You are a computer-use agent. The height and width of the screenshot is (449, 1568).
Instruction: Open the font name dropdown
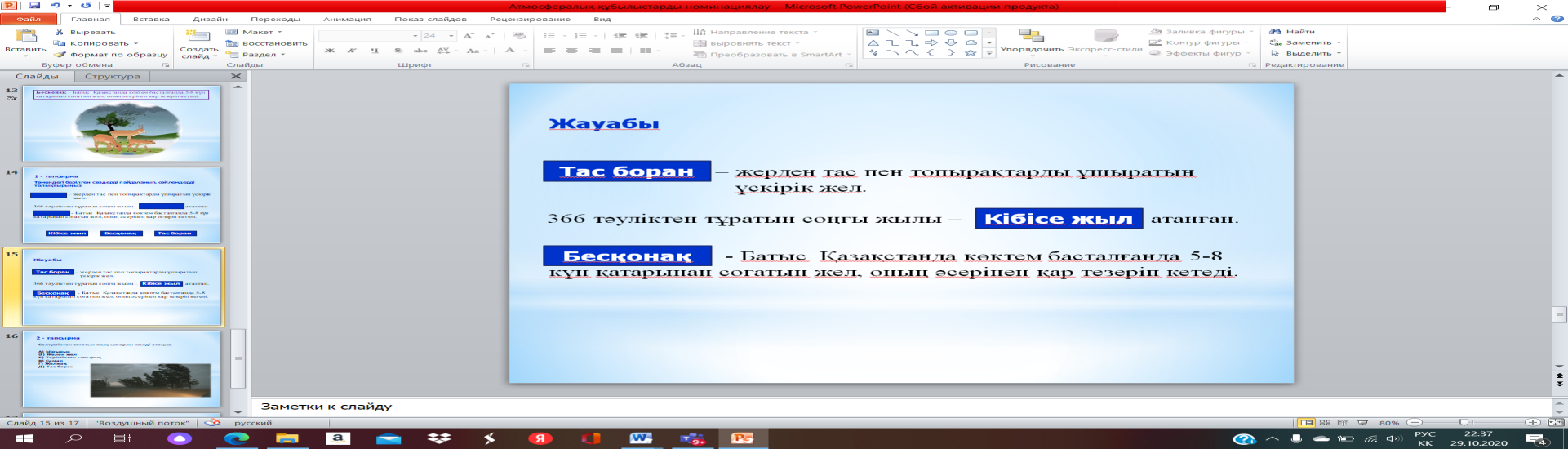[x=415, y=36]
